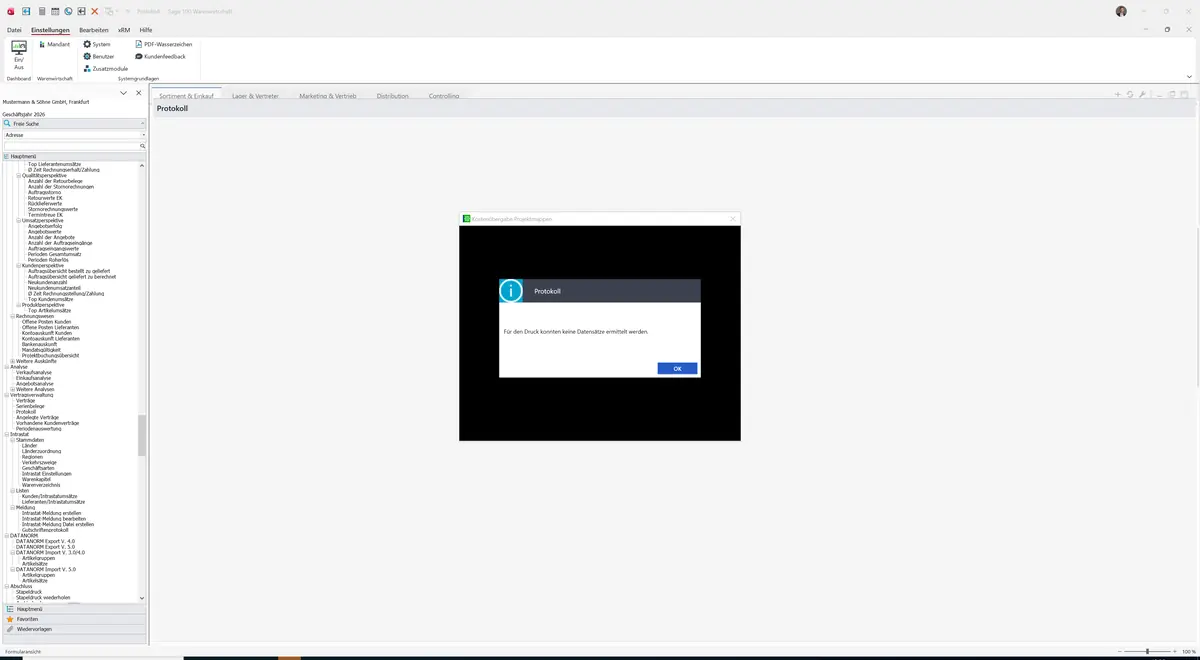This screenshot has height=660, width=1200.
Task: Open the PDF-Wasserzeichen option
Action: point(164,45)
